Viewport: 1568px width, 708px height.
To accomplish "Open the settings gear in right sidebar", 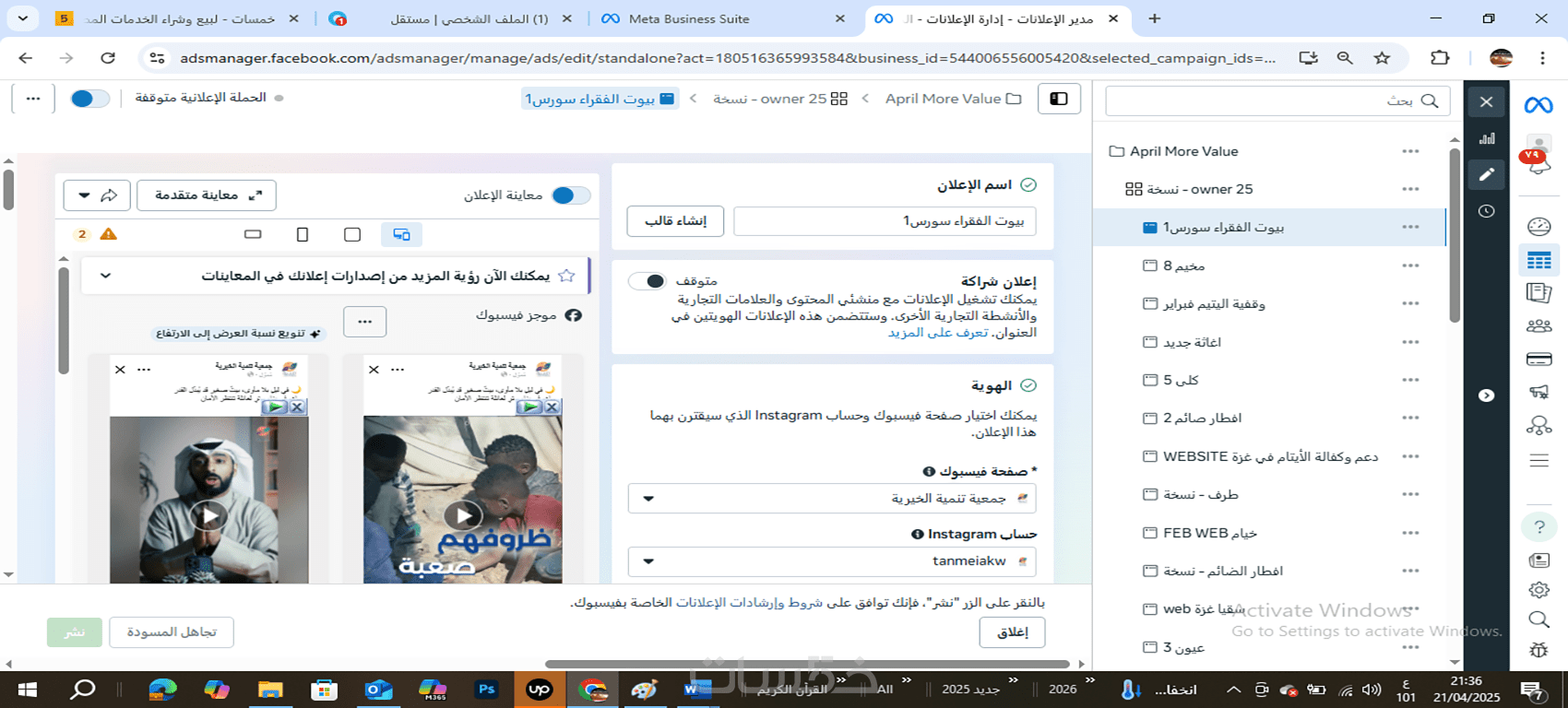I will point(1538,590).
